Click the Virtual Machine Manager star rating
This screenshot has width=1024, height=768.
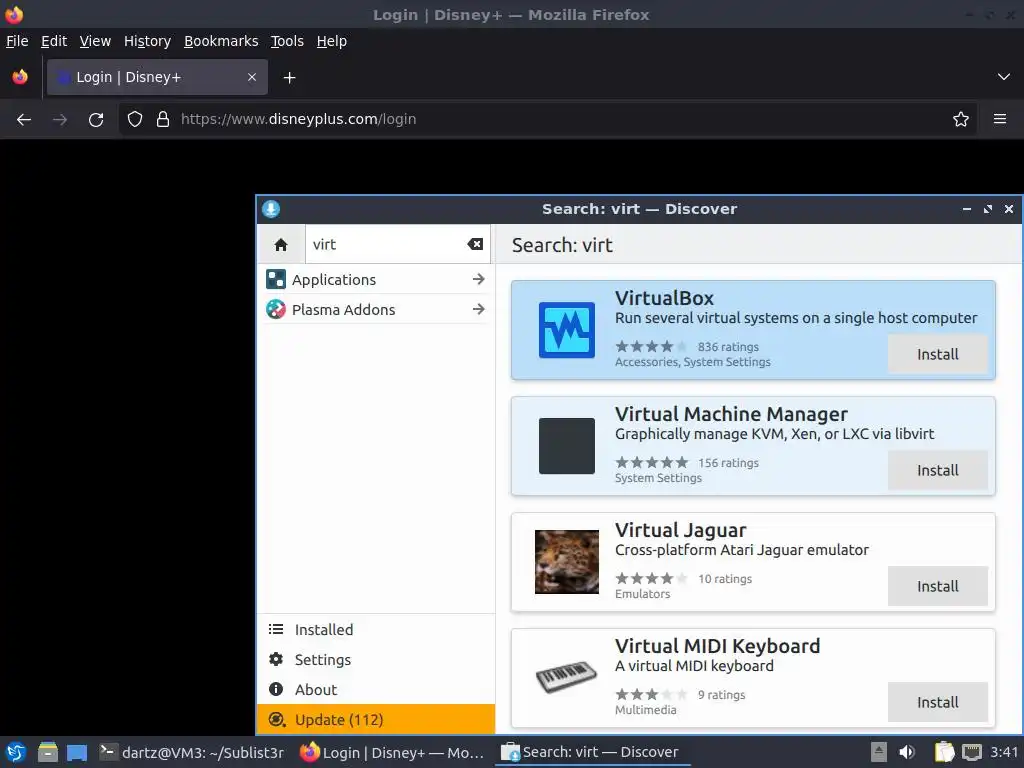click(x=651, y=462)
